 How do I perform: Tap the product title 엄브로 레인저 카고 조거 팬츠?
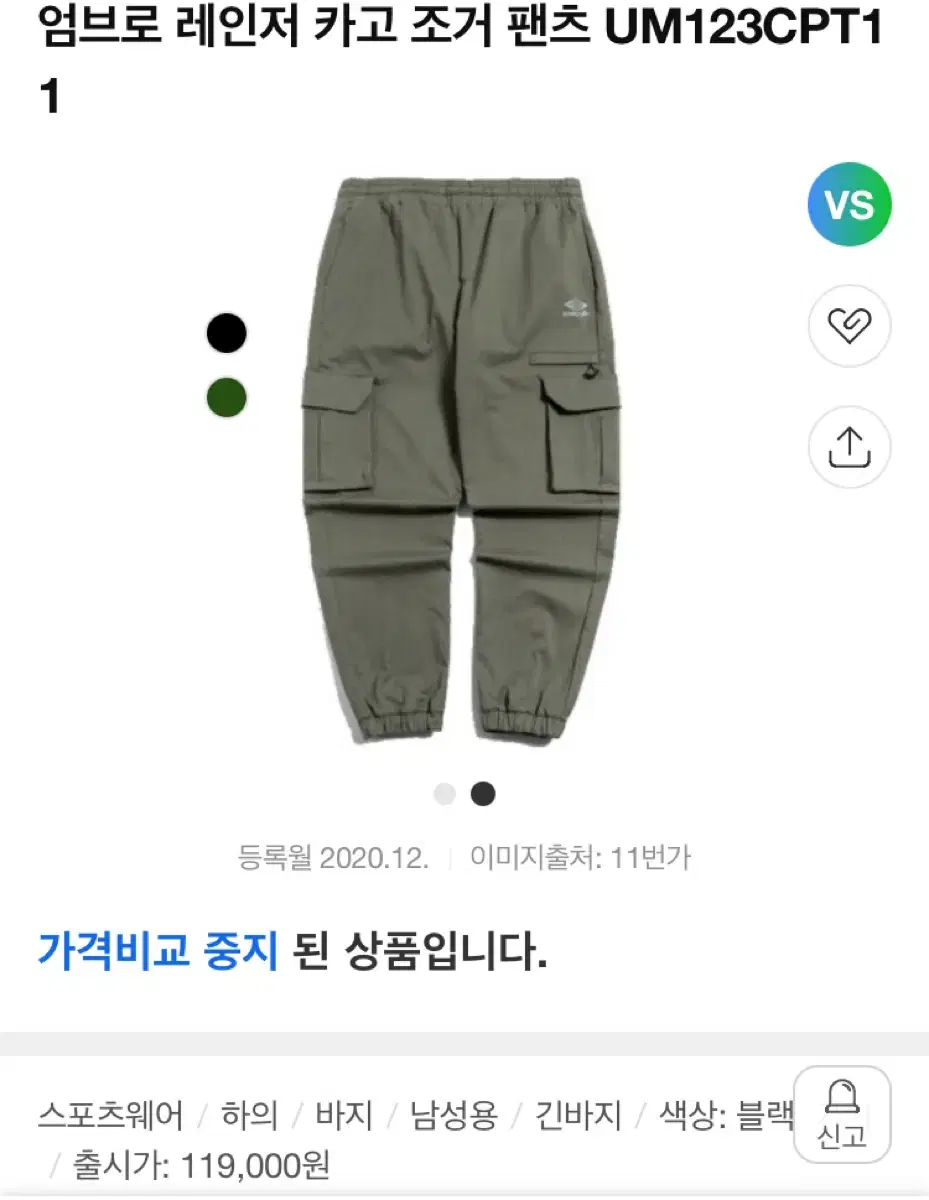(313, 30)
